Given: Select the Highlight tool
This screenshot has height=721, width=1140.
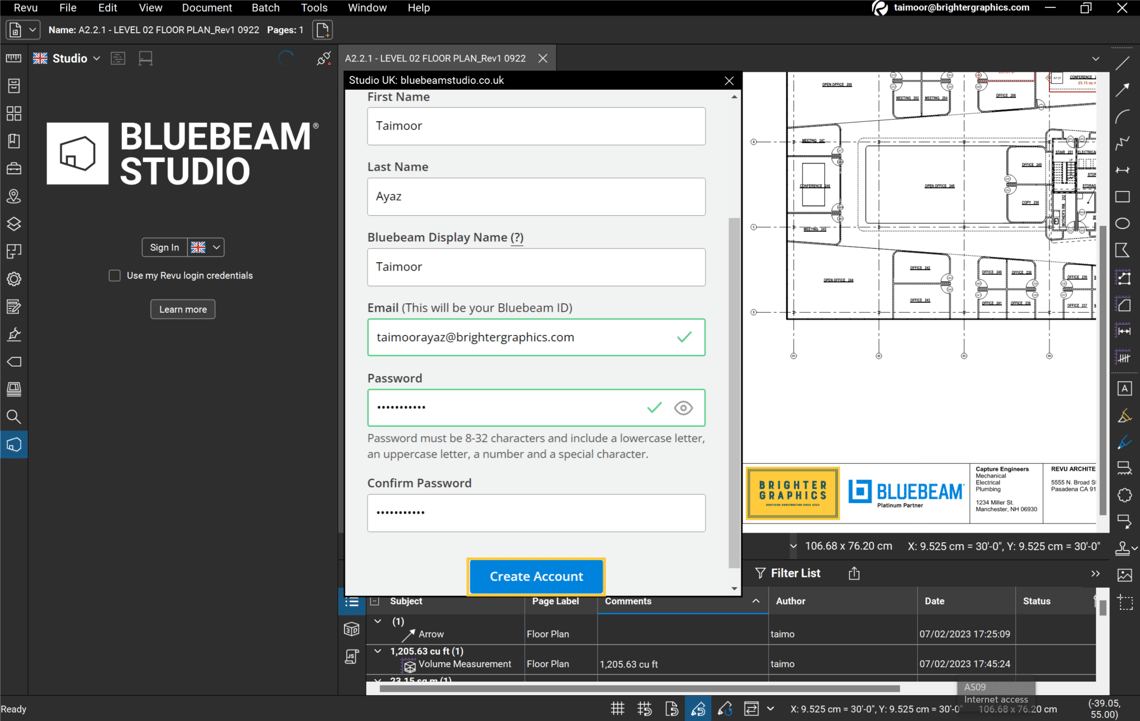Looking at the screenshot, I should point(1124,416).
